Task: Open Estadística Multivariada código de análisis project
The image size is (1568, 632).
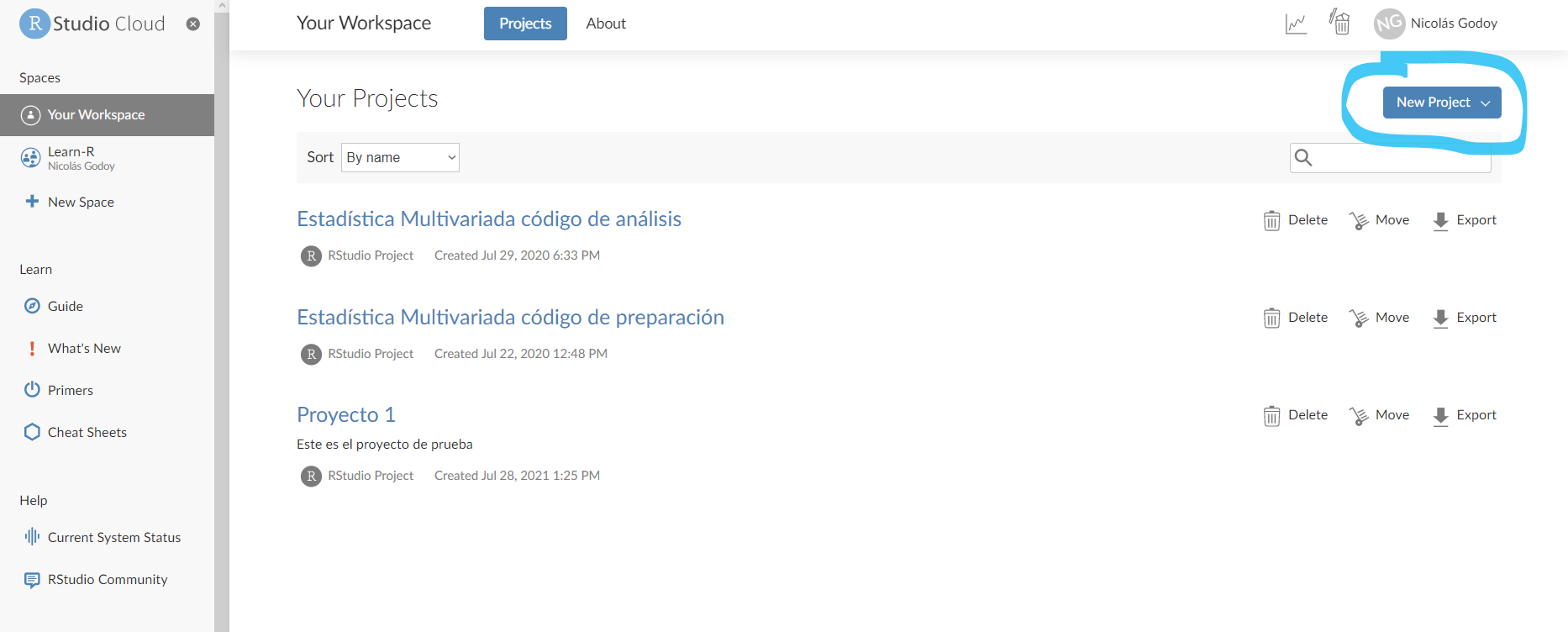Action: pyautogui.click(x=488, y=219)
